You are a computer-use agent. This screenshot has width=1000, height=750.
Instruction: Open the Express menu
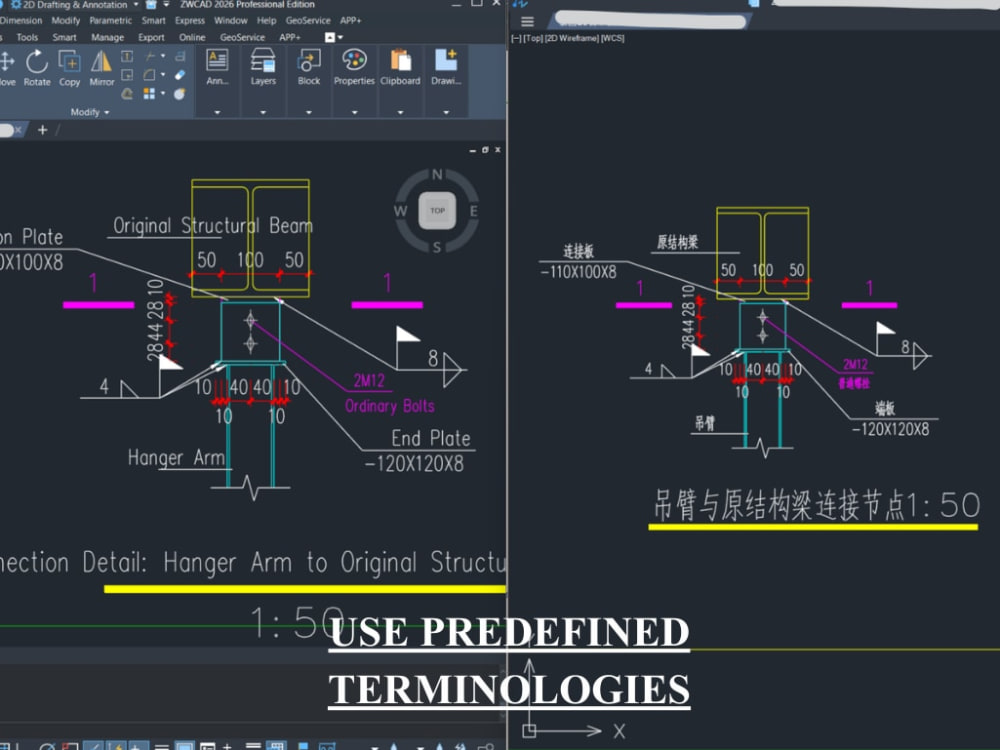(x=189, y=20)
